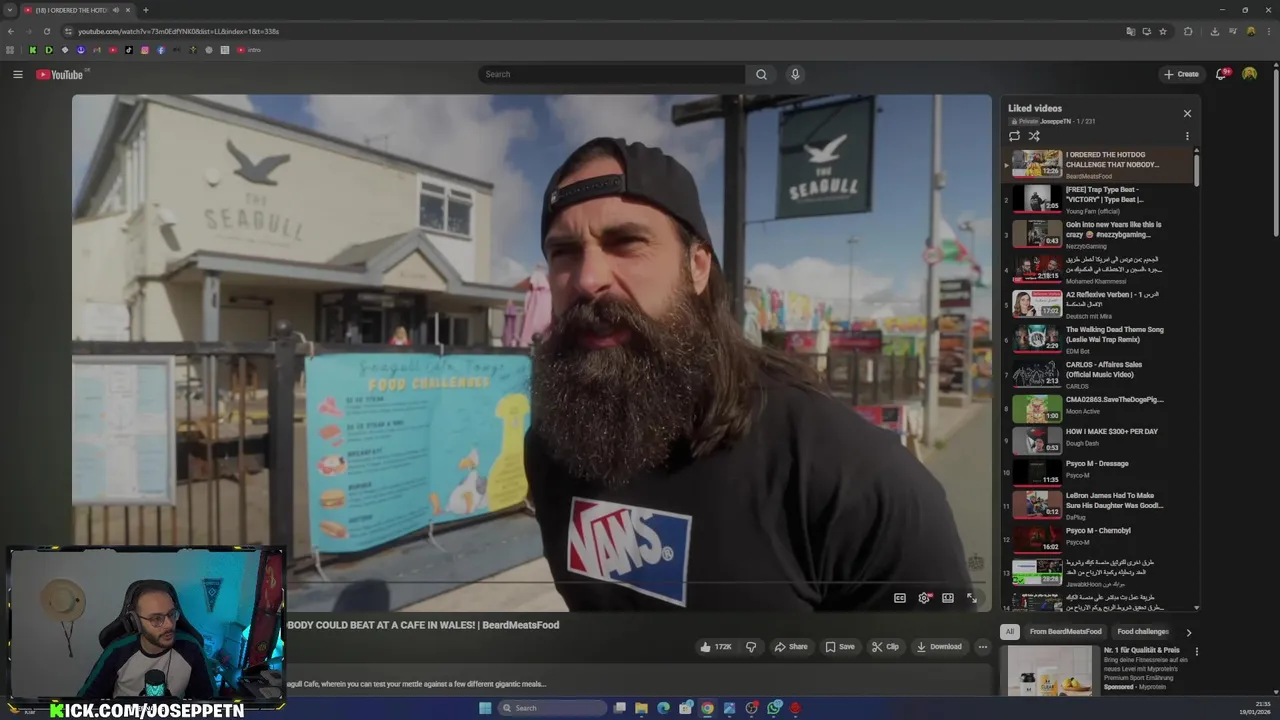Share the video
Image resolution: width=1280 pixels, height=720 pixels.
[791, 647]
